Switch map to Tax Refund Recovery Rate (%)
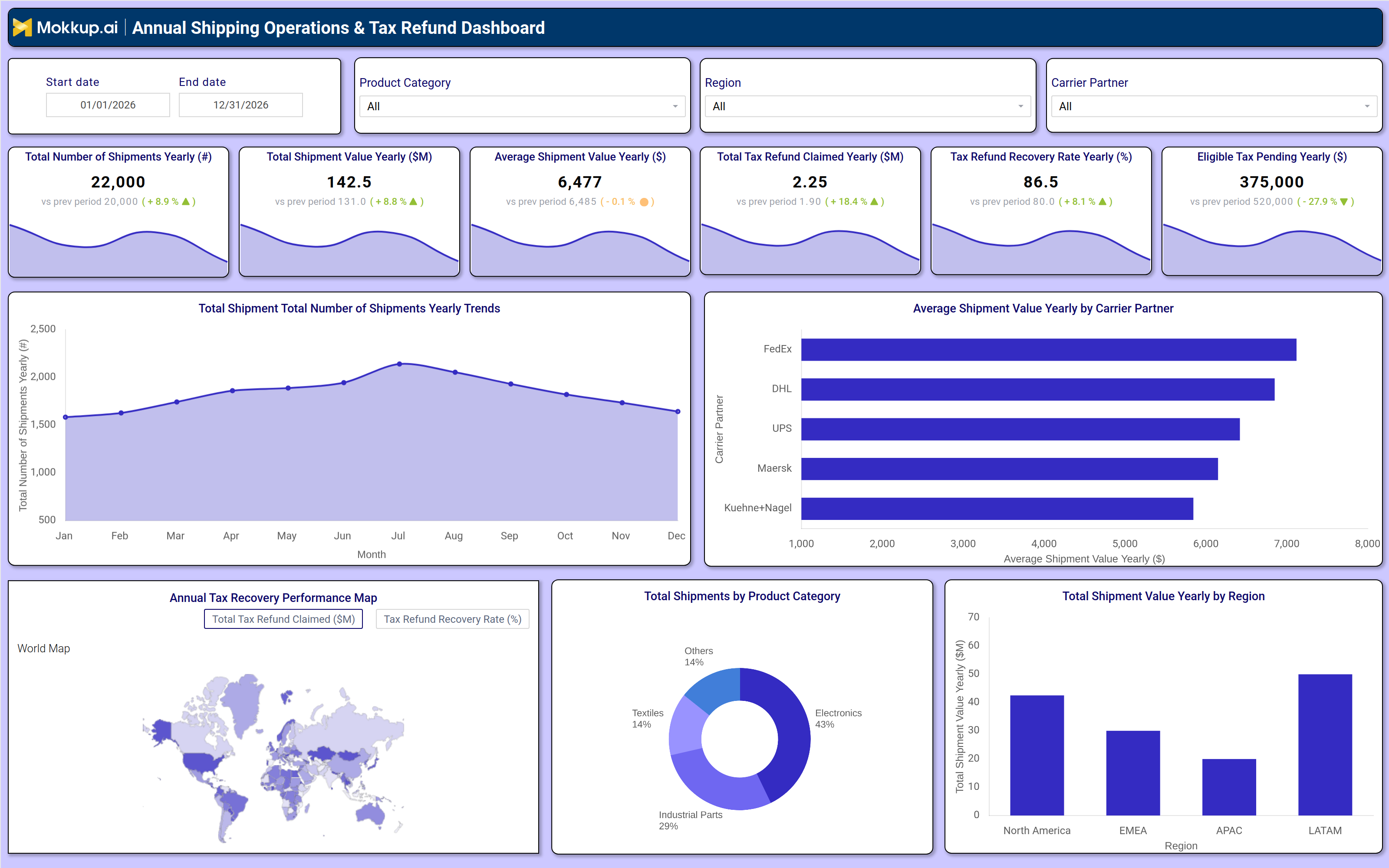 tap(452, 619)
